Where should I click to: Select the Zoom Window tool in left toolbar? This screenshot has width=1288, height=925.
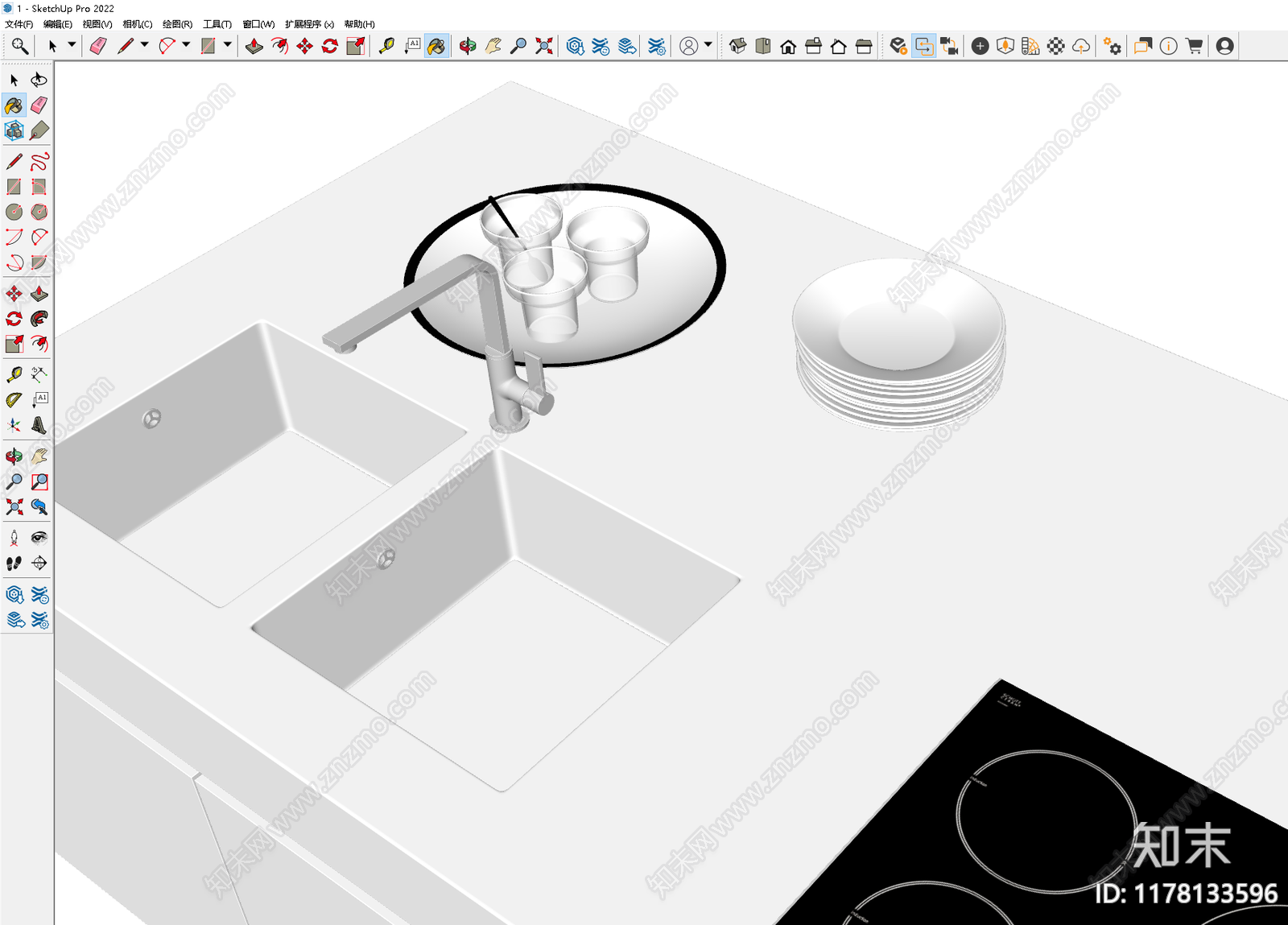[x=39, y=481]
